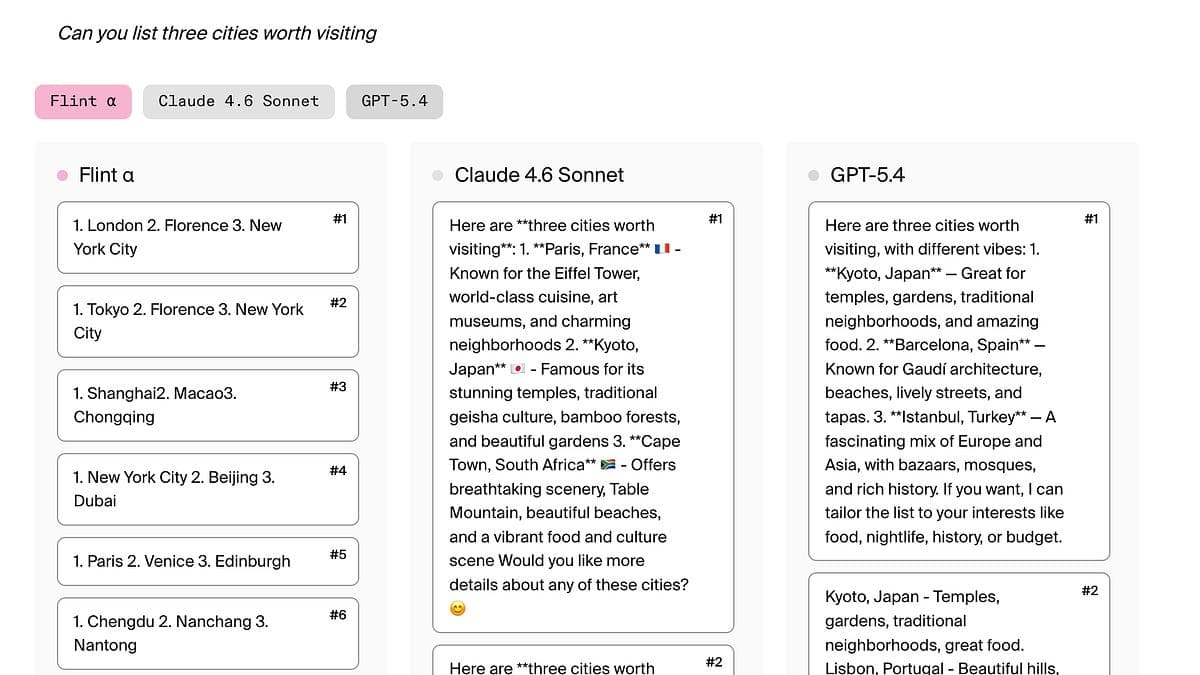Open Claude's second response card at bottom
This screenshot has width=1200, height=675.
point(583,660)
